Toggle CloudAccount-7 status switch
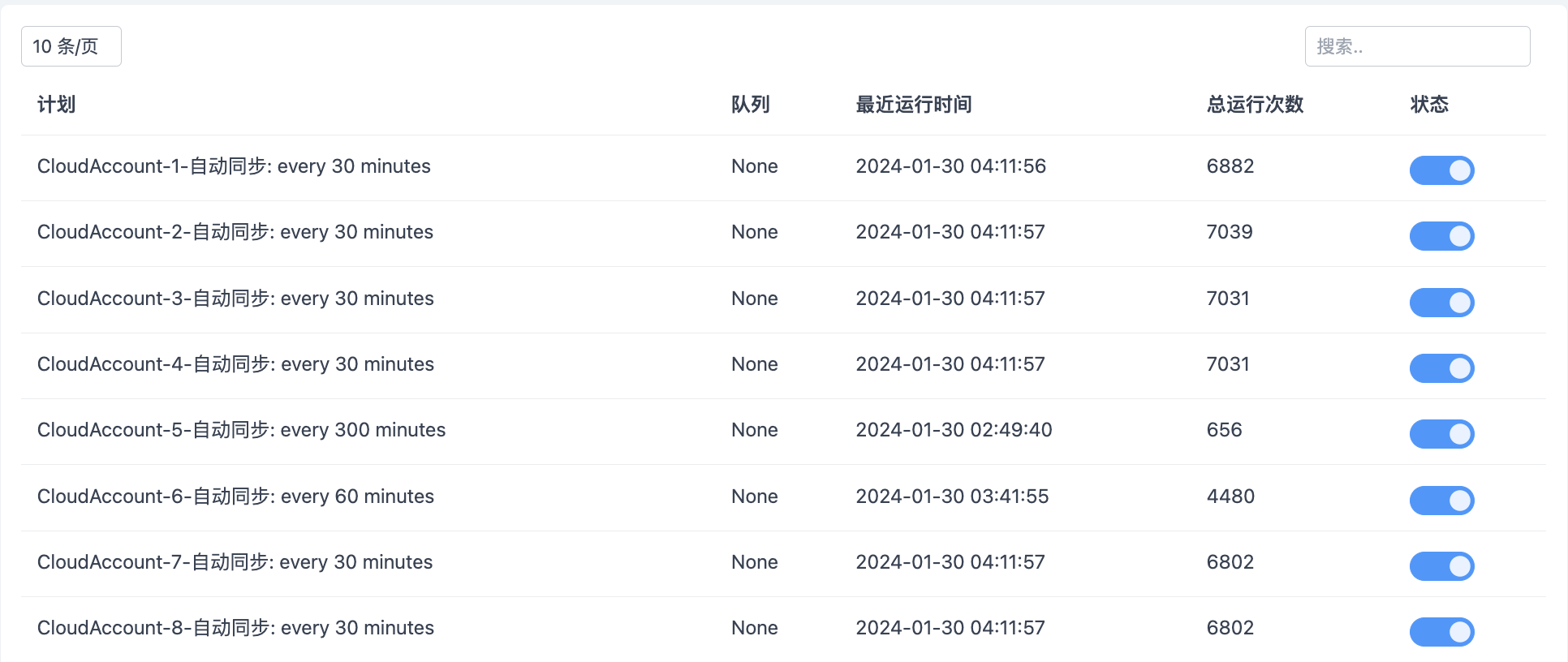The height and width of the screenshot is (662, 1568). point(1441,566)
